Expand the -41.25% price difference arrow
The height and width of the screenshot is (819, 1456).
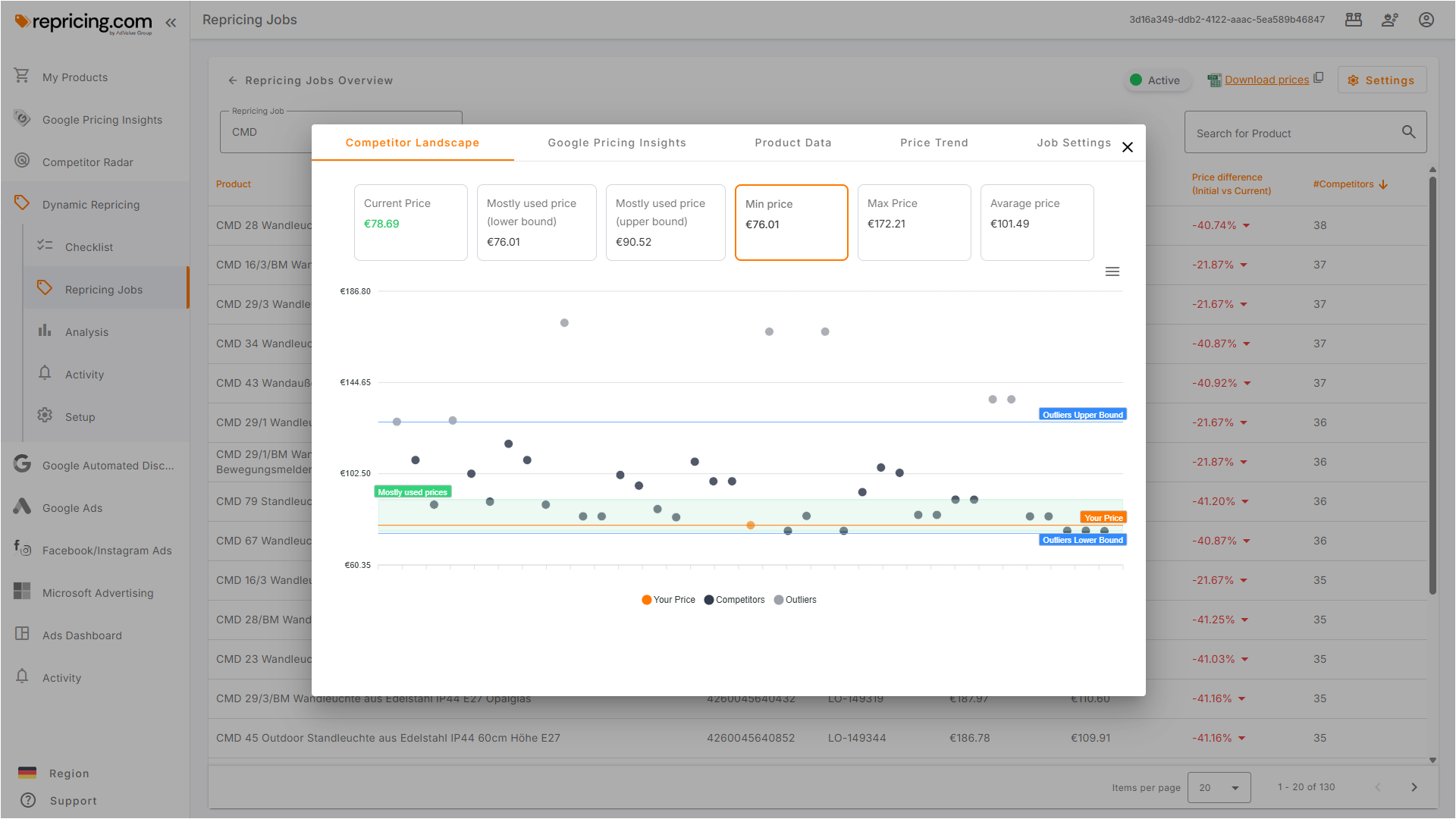click(1245, 620)
